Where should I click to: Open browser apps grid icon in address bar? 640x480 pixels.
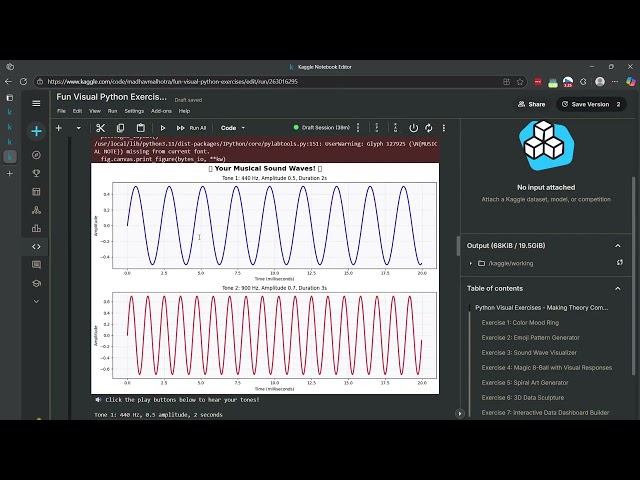(x=507, y=82)
